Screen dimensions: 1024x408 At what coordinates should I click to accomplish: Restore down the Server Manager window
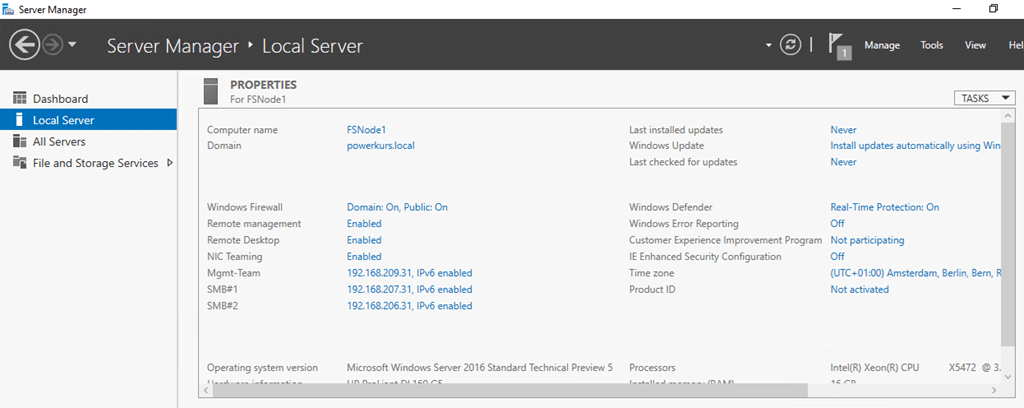point(993,8)
